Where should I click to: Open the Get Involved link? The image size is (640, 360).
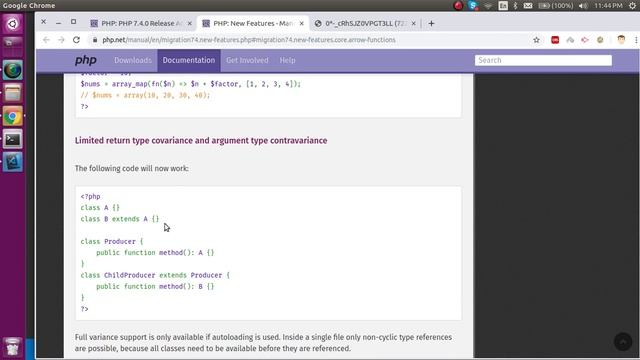click(x=247, y=60)
